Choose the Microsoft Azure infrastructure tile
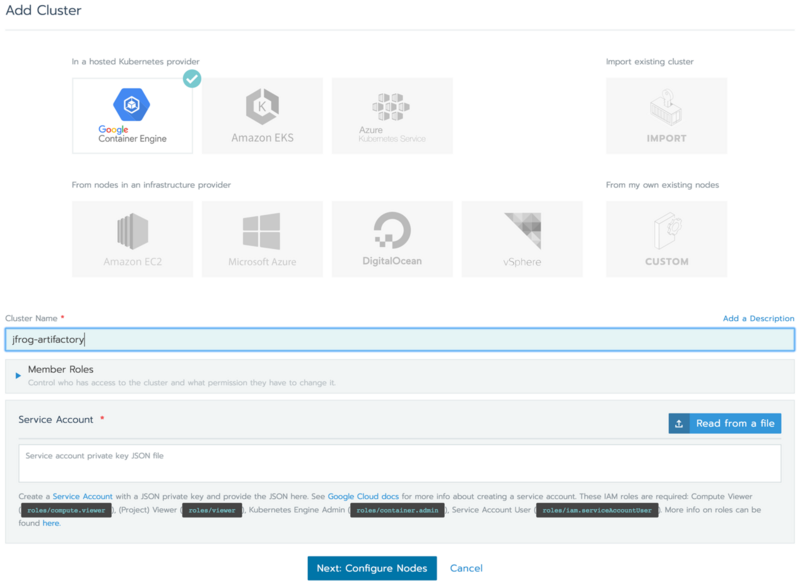The width and height of the screenshot is (800, 585). (x=262, y=239)
